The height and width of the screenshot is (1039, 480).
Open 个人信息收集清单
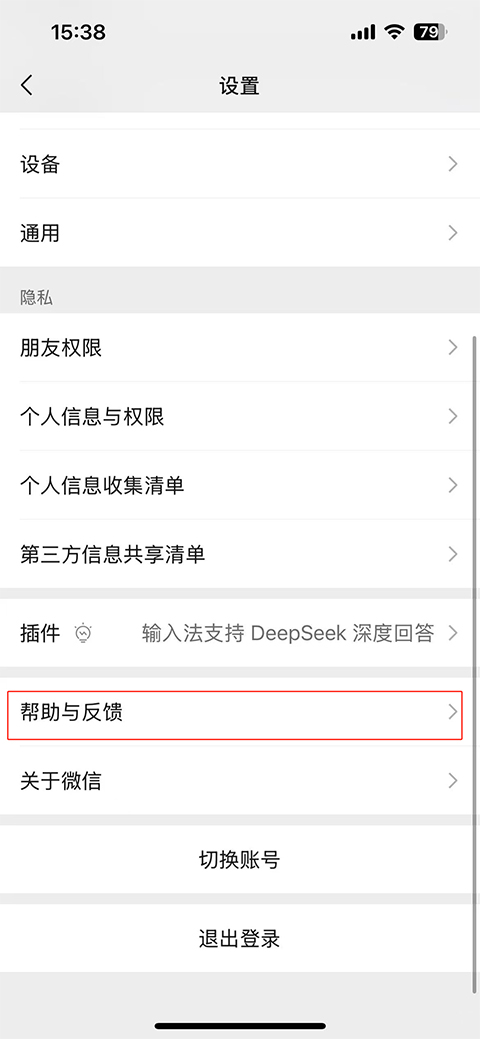pos(240,485)
